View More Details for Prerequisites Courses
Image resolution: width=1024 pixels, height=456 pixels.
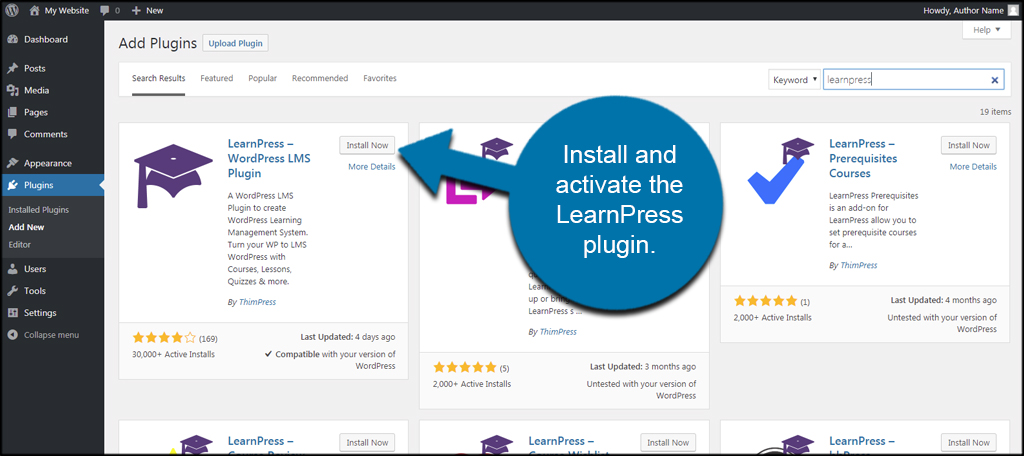point(973,167)
